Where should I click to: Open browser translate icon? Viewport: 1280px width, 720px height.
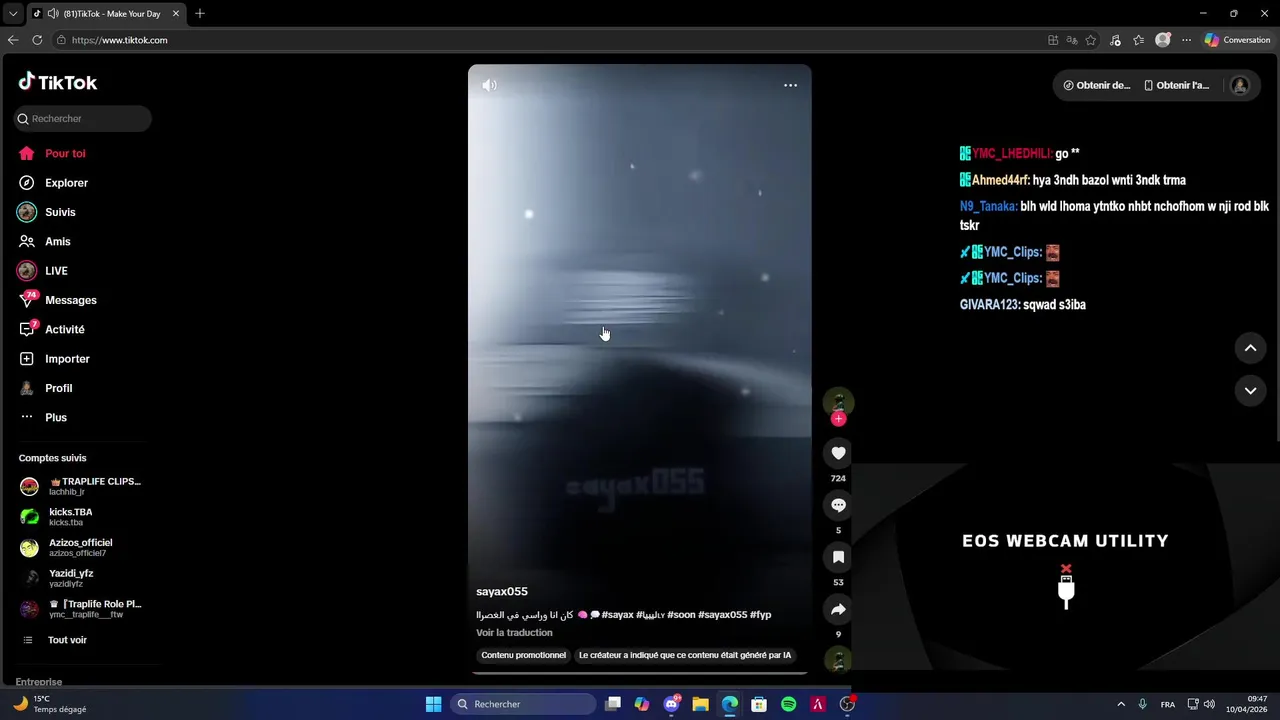point(1072,40)
